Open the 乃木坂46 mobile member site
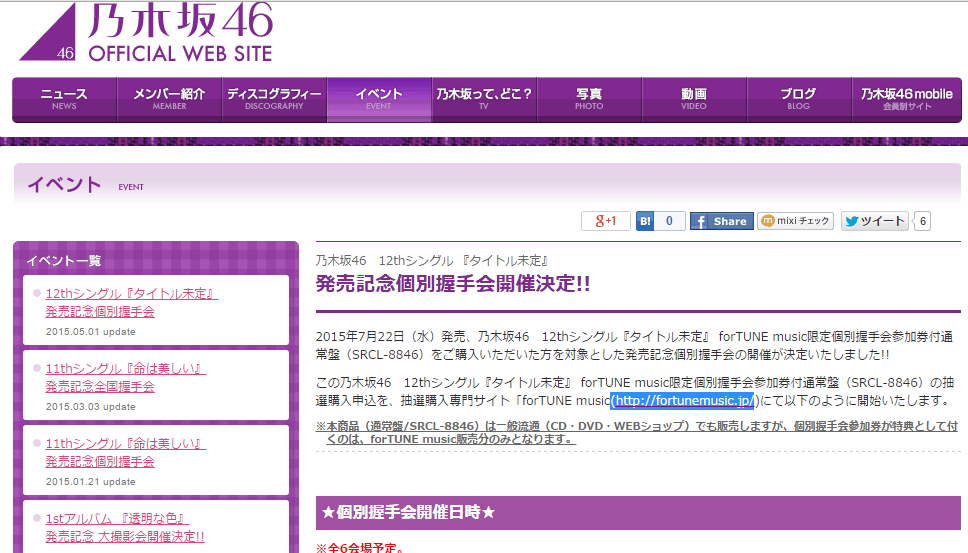The width and height of the screenshot is (968, 553). tap(906, 99)
